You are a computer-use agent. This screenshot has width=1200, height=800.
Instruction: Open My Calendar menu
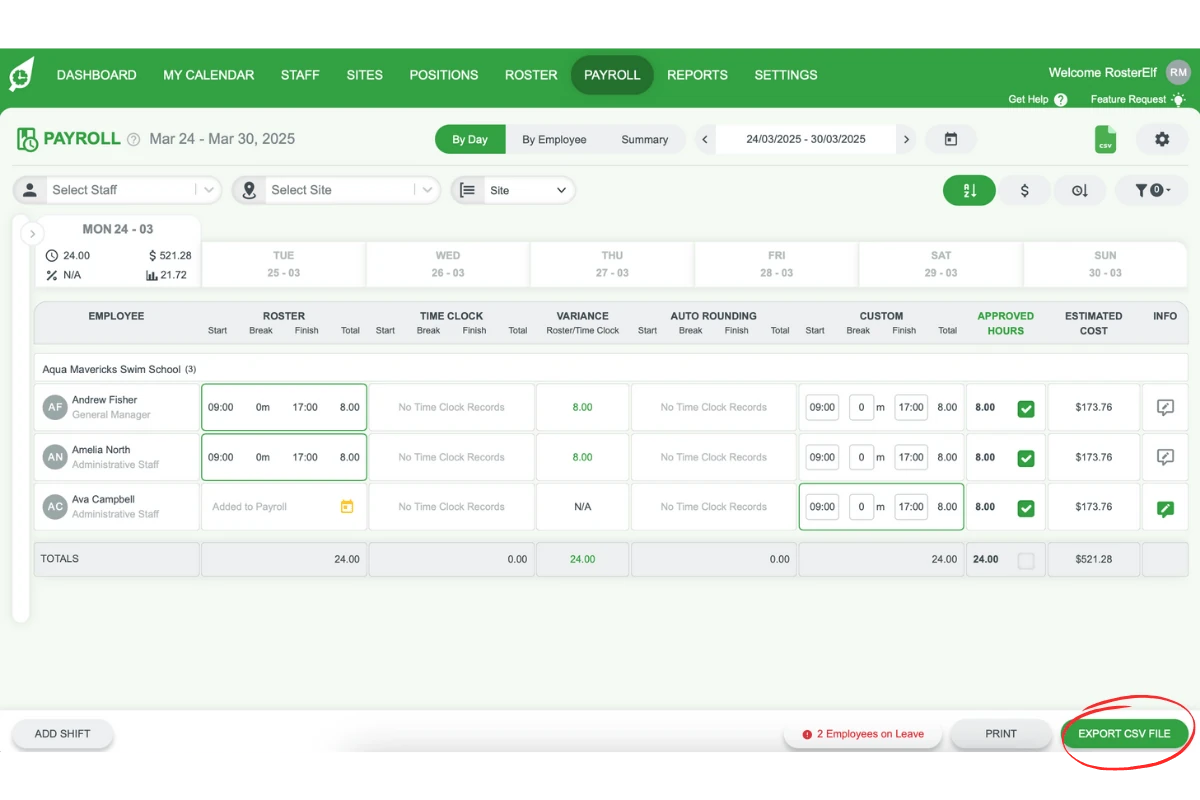[x=208, y=75]
